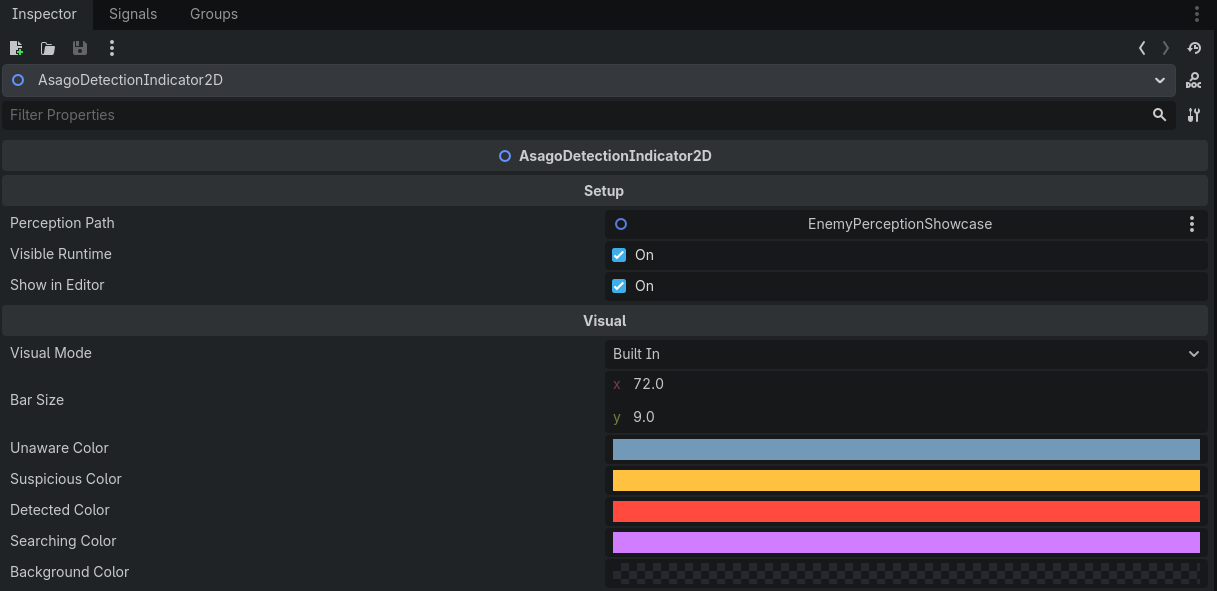This screenshot has height=591, width=1217.
Task: Click the Perception Path property label
Action: (x=62, y=223)
